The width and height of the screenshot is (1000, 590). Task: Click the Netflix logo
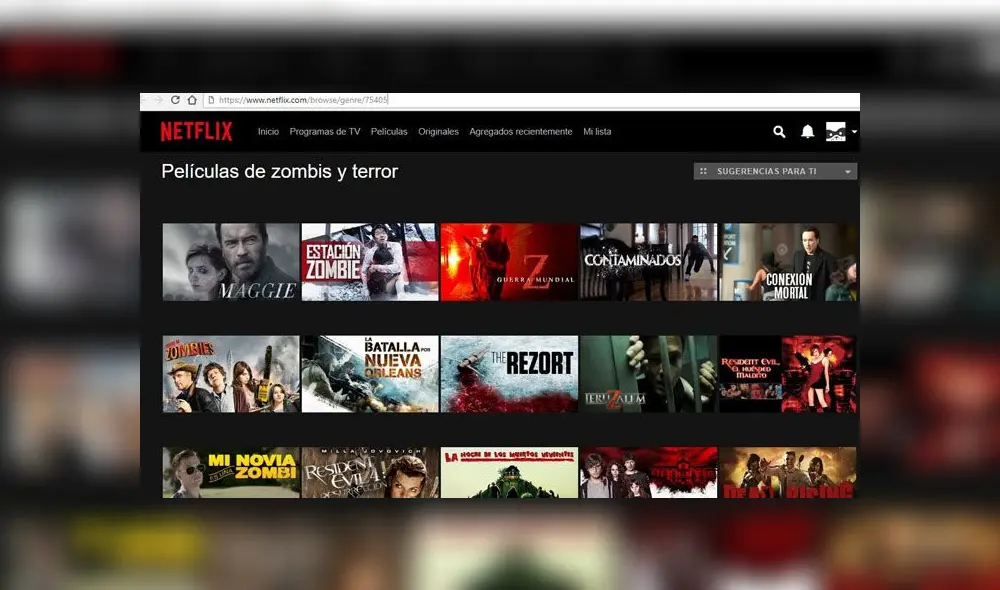tap(196, 131)
